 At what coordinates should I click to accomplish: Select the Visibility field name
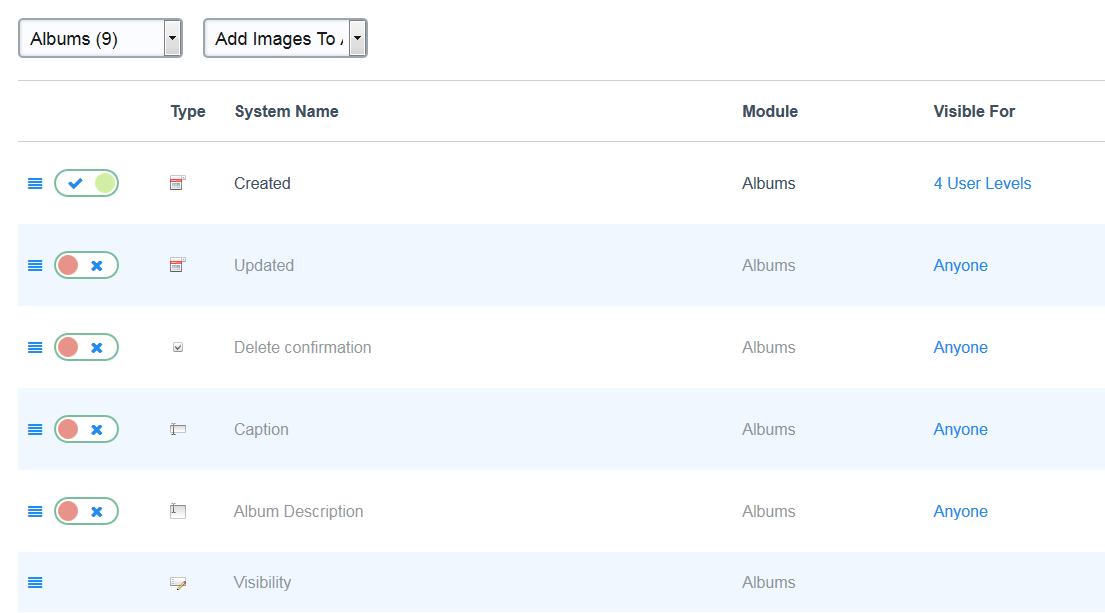click(x=262, y=583)
